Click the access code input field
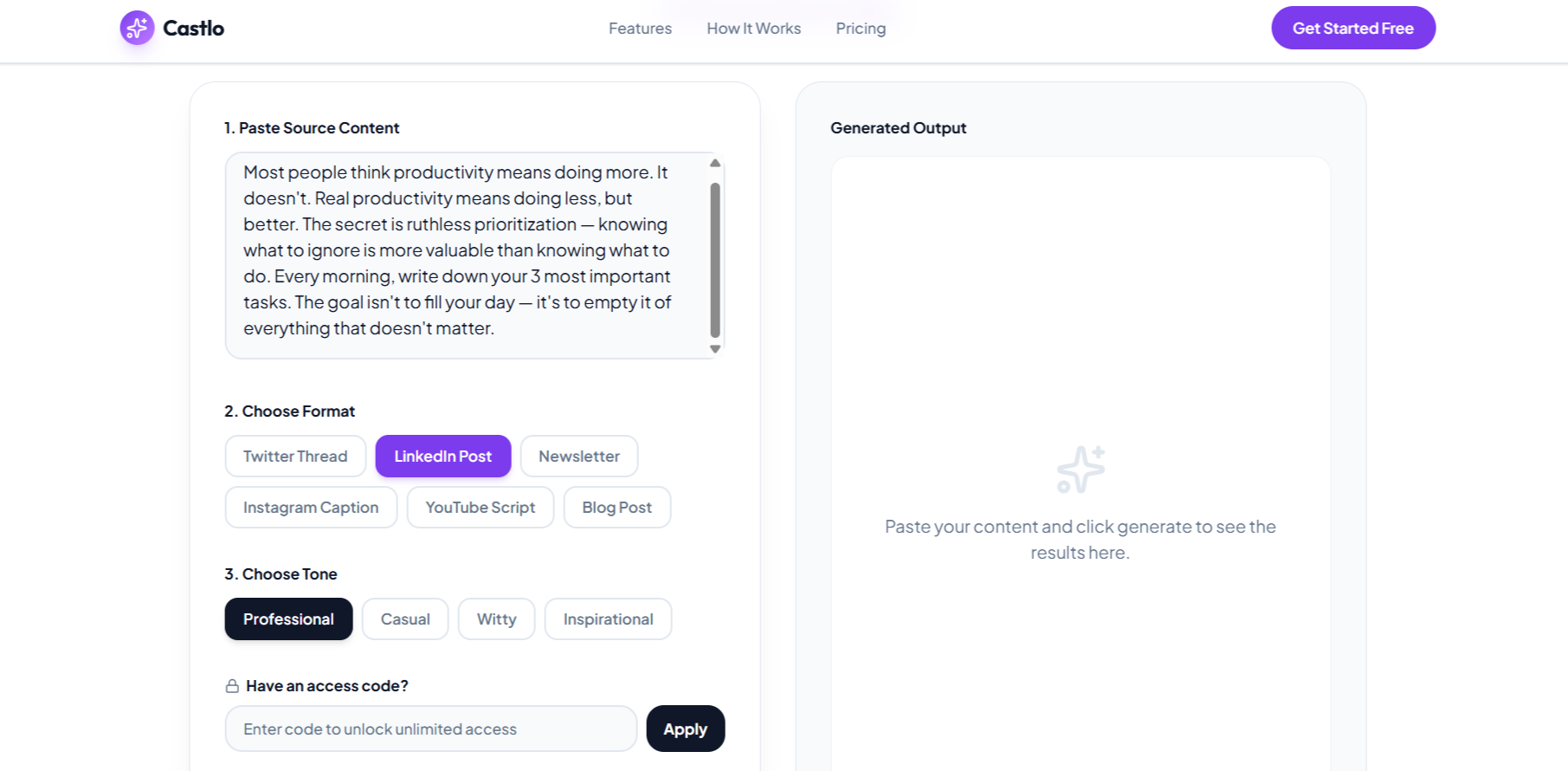Viewport: 1568px width, 771px height. coord(431,729)
